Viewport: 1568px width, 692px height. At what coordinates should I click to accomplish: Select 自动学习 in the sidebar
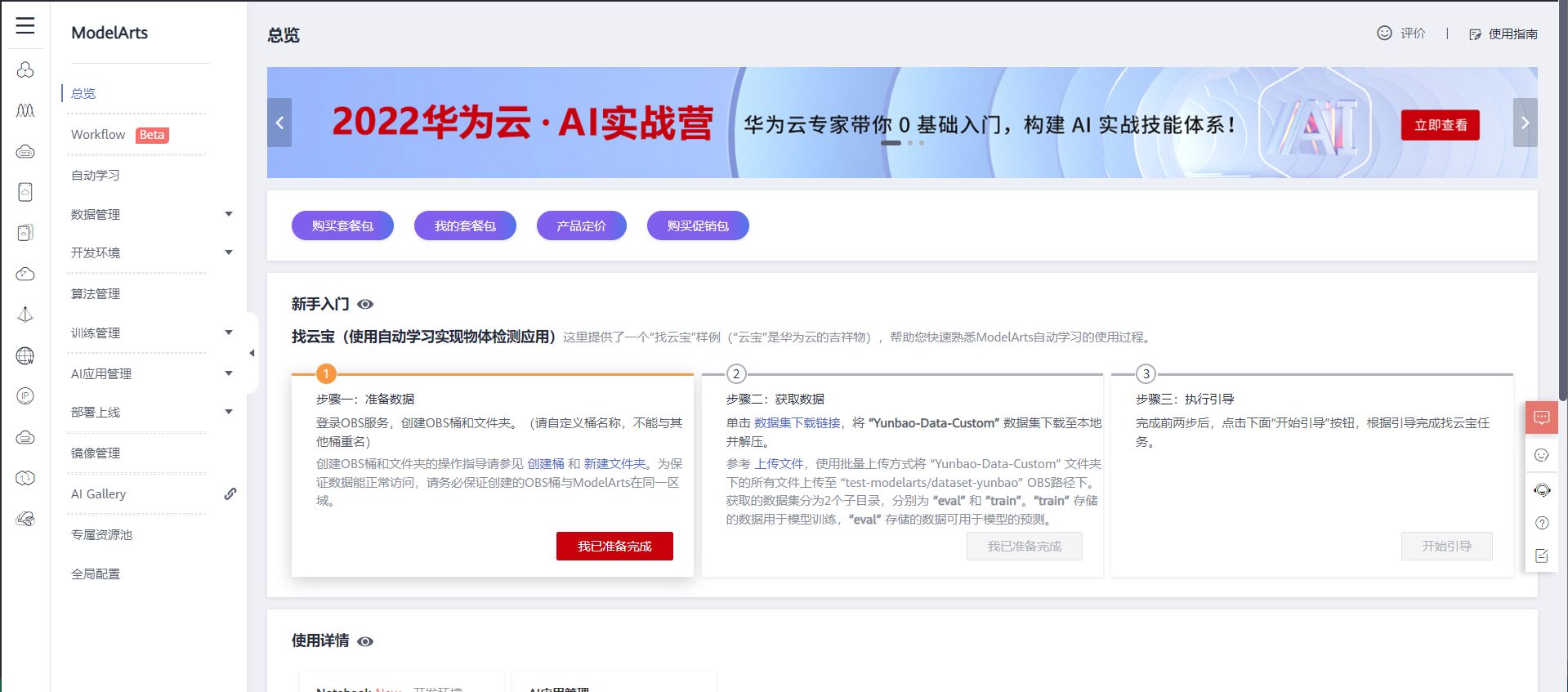(96, 175)
